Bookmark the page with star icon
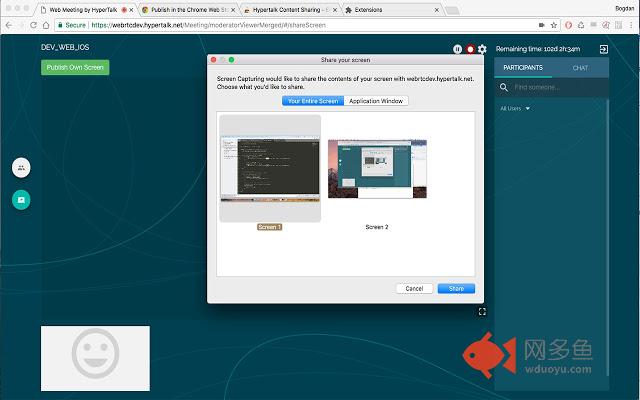This screenshot has height=400, width=640. [x=553, y=25]
